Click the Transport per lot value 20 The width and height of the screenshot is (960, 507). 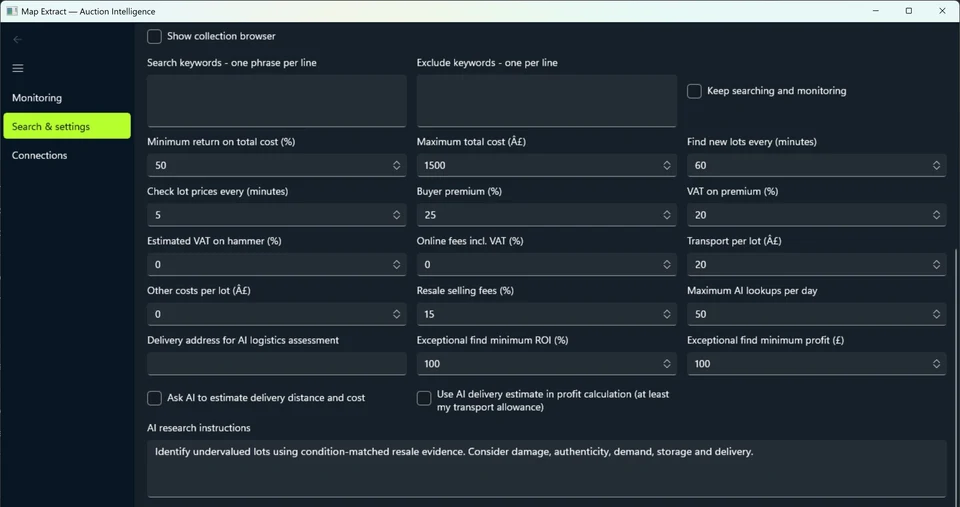817,265
